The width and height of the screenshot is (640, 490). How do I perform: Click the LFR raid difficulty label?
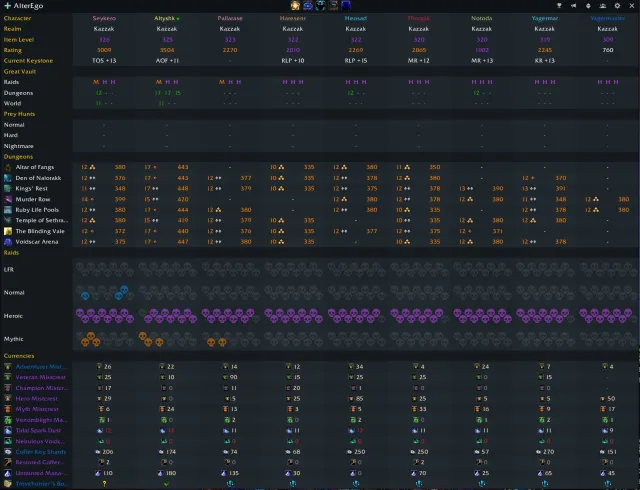point(9,270)
